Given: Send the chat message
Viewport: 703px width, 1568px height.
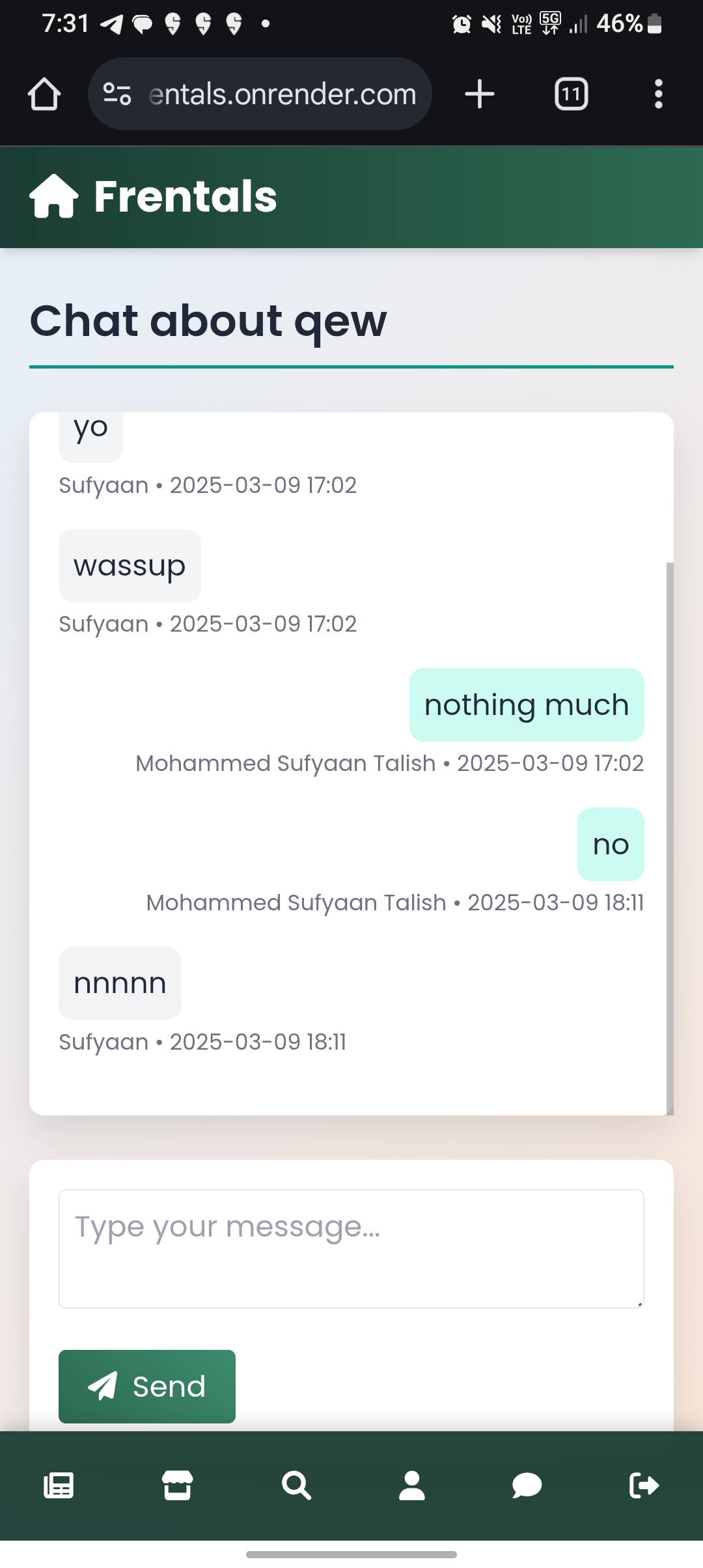Looking at the screenshot, I should [x=147, y=1386].
